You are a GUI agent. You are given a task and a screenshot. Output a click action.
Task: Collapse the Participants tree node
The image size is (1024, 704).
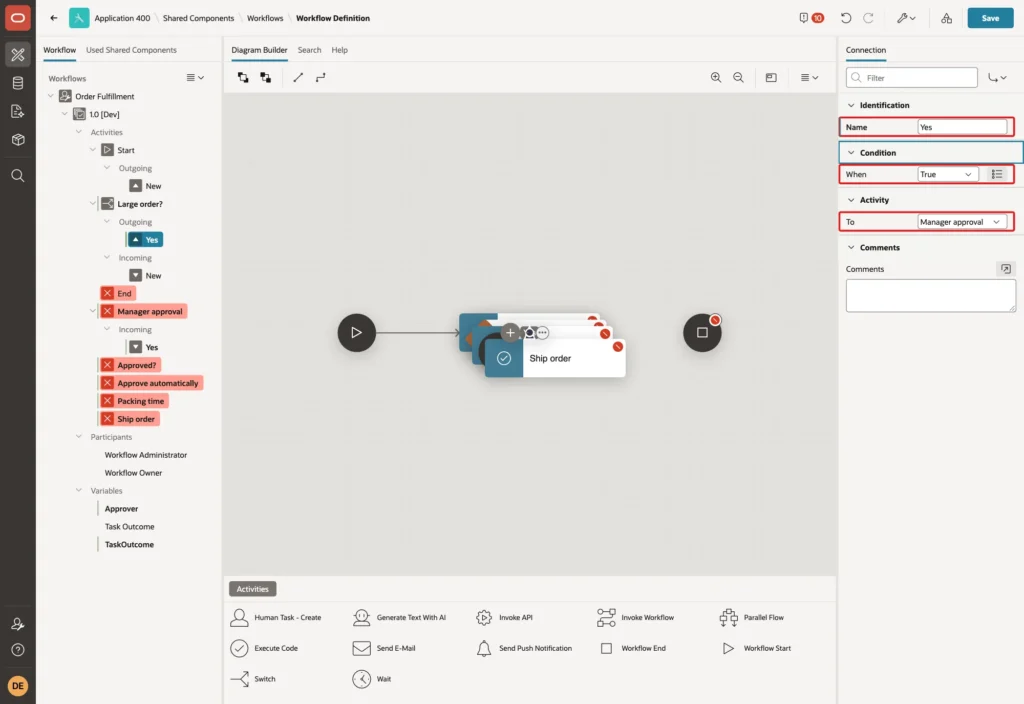coord(78,436)
